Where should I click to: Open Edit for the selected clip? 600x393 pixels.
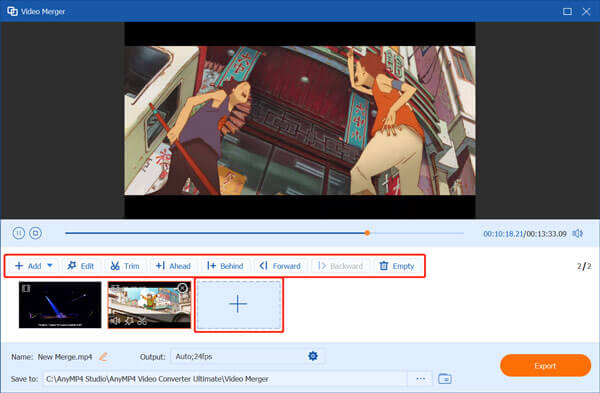point(80,266)
